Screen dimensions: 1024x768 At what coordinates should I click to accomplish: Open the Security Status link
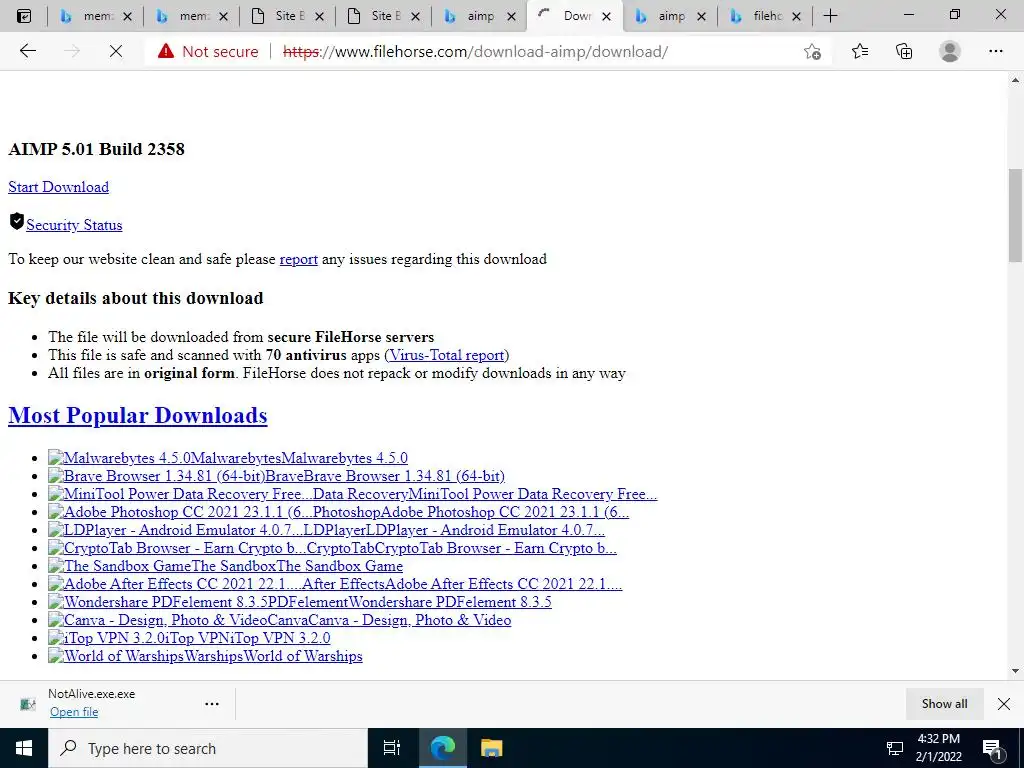point(74,225)
